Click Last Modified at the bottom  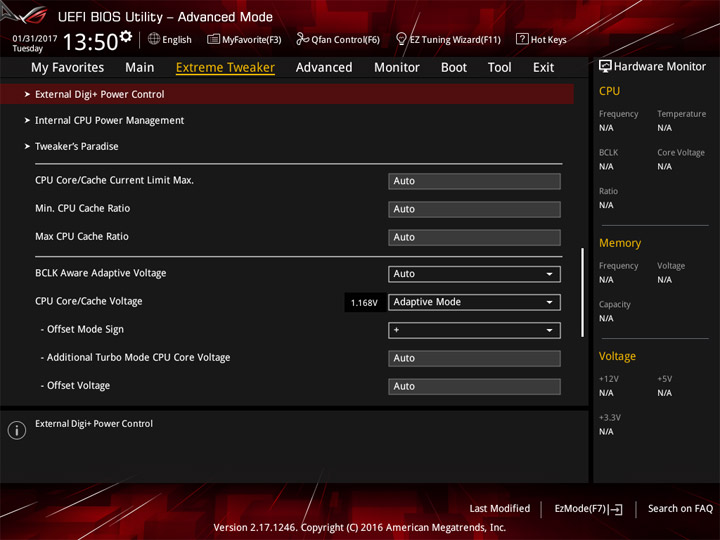coord(500,509)
